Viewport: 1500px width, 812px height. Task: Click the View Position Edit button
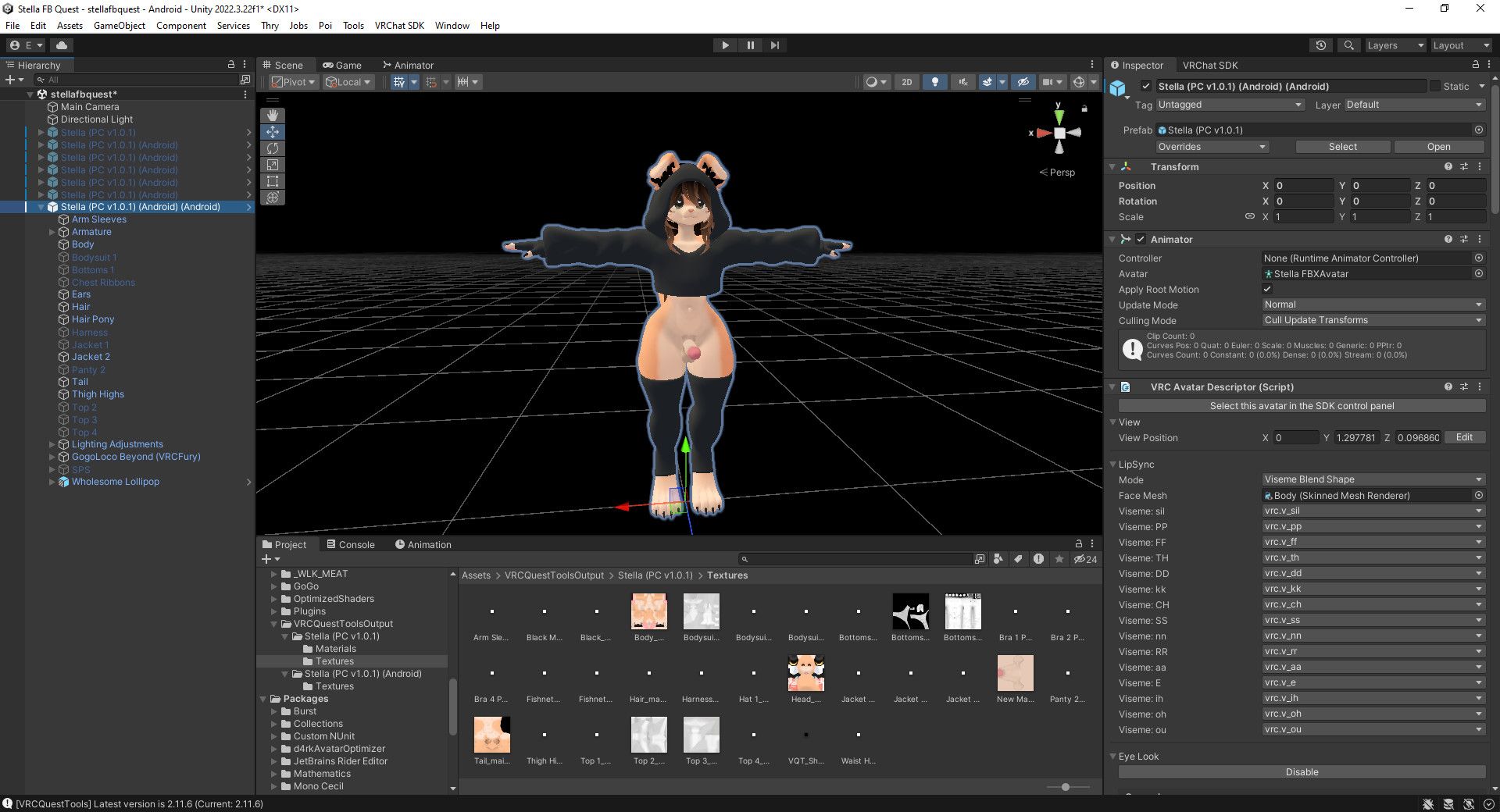pyautogui.click(x=1464, y=437)
